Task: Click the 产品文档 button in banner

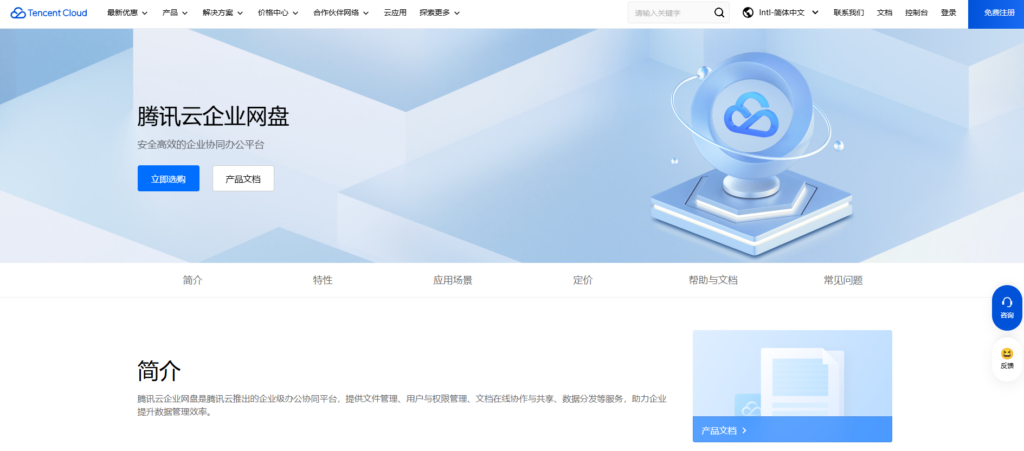Action: (243, 178)
